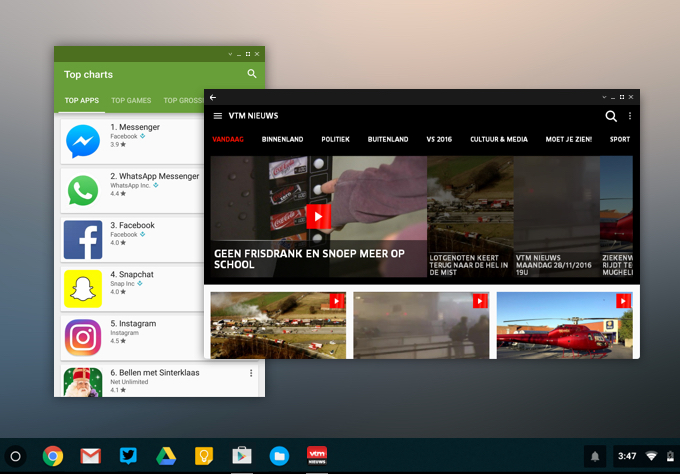The image size is (680, 474).
Task: Search in the Play Store Top charts
Action: [x=252, y=74]
